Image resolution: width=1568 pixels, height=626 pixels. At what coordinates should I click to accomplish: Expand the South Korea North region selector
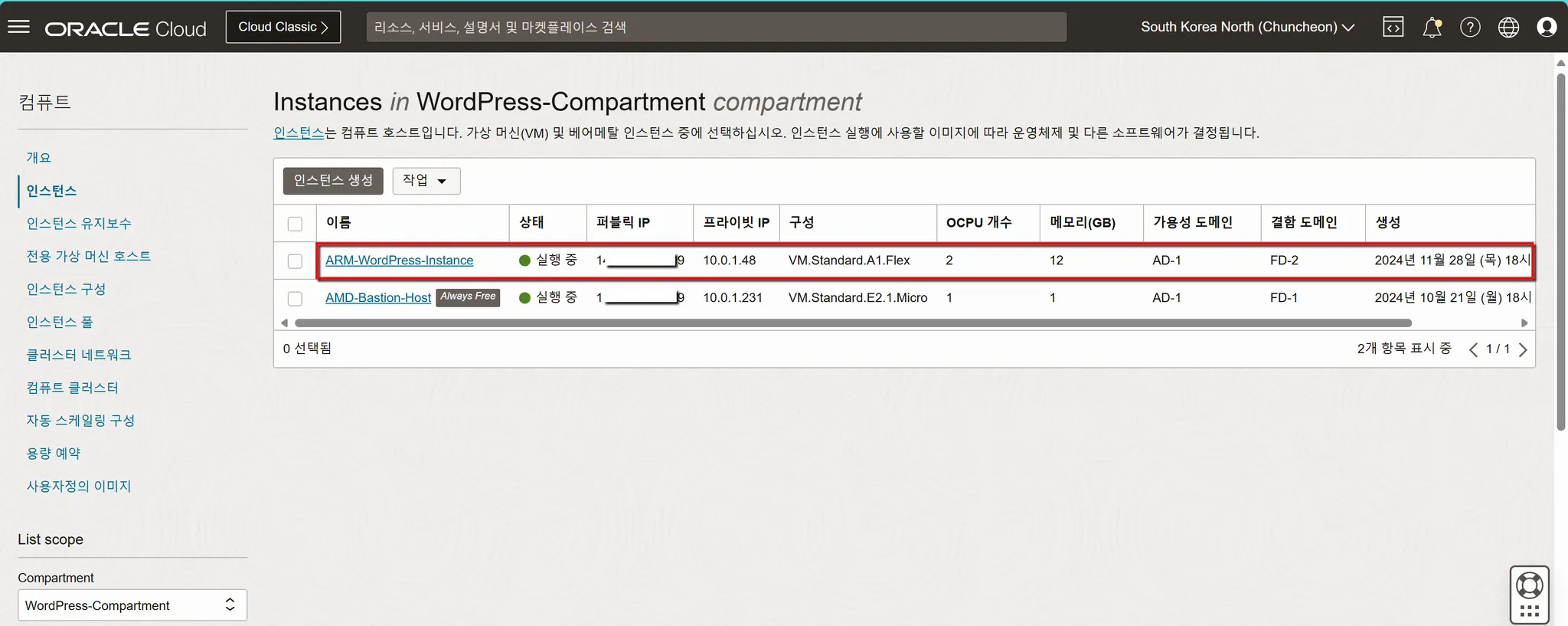pos(1248,27)
